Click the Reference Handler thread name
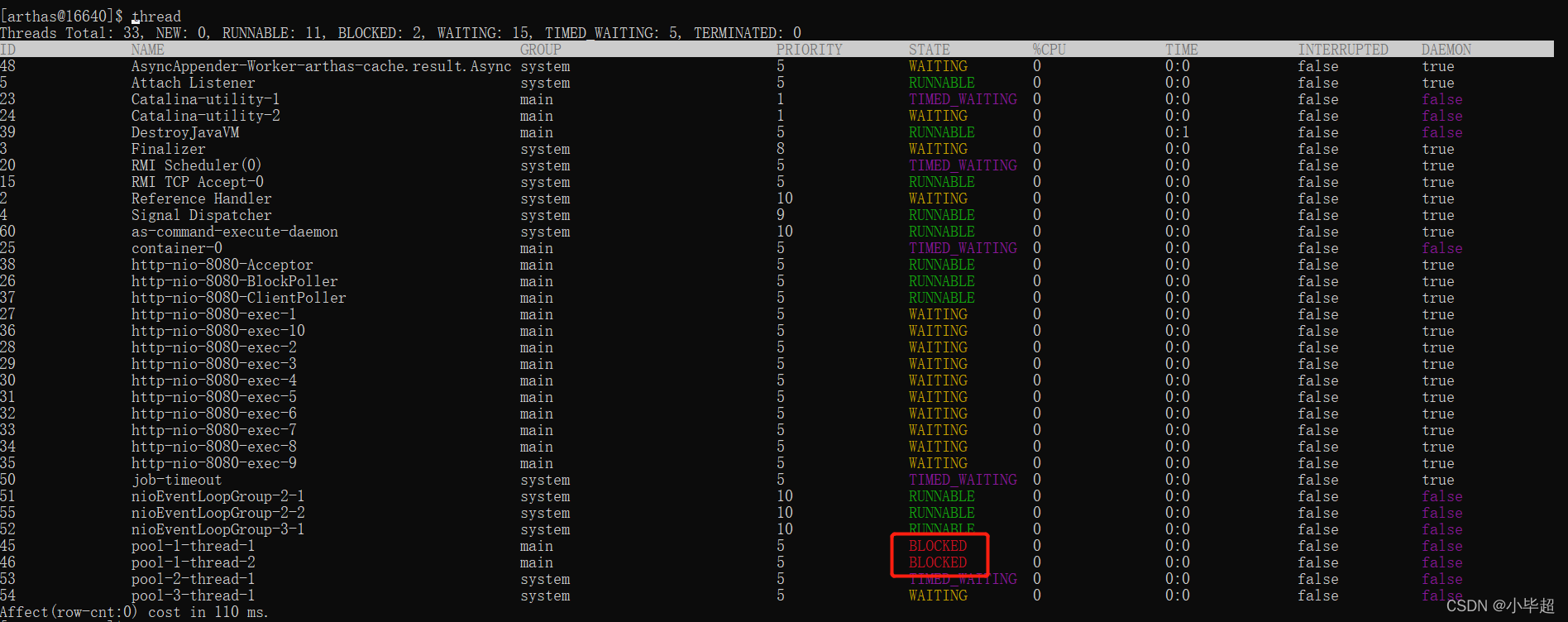The width and height of the screenshot is (1568, 622). pos(202,199)
